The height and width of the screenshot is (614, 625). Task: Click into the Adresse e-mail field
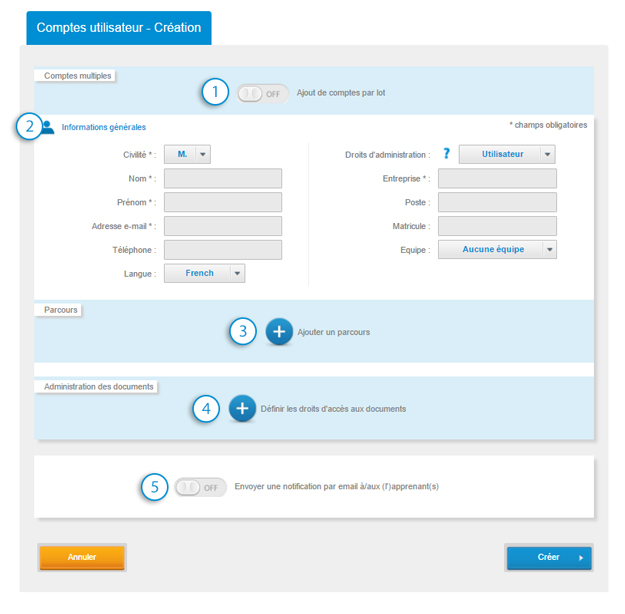coord(223,226)
